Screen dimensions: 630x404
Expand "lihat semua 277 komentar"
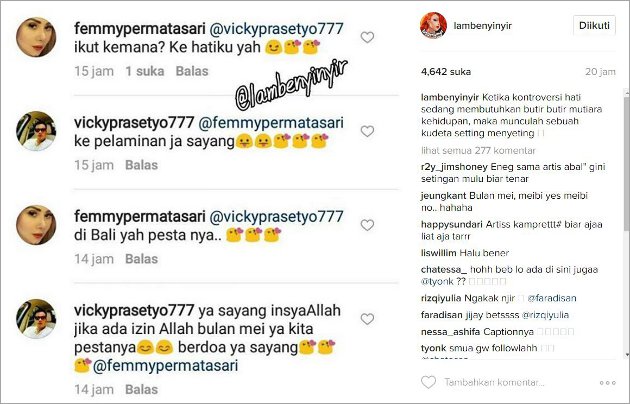[478, 151]
